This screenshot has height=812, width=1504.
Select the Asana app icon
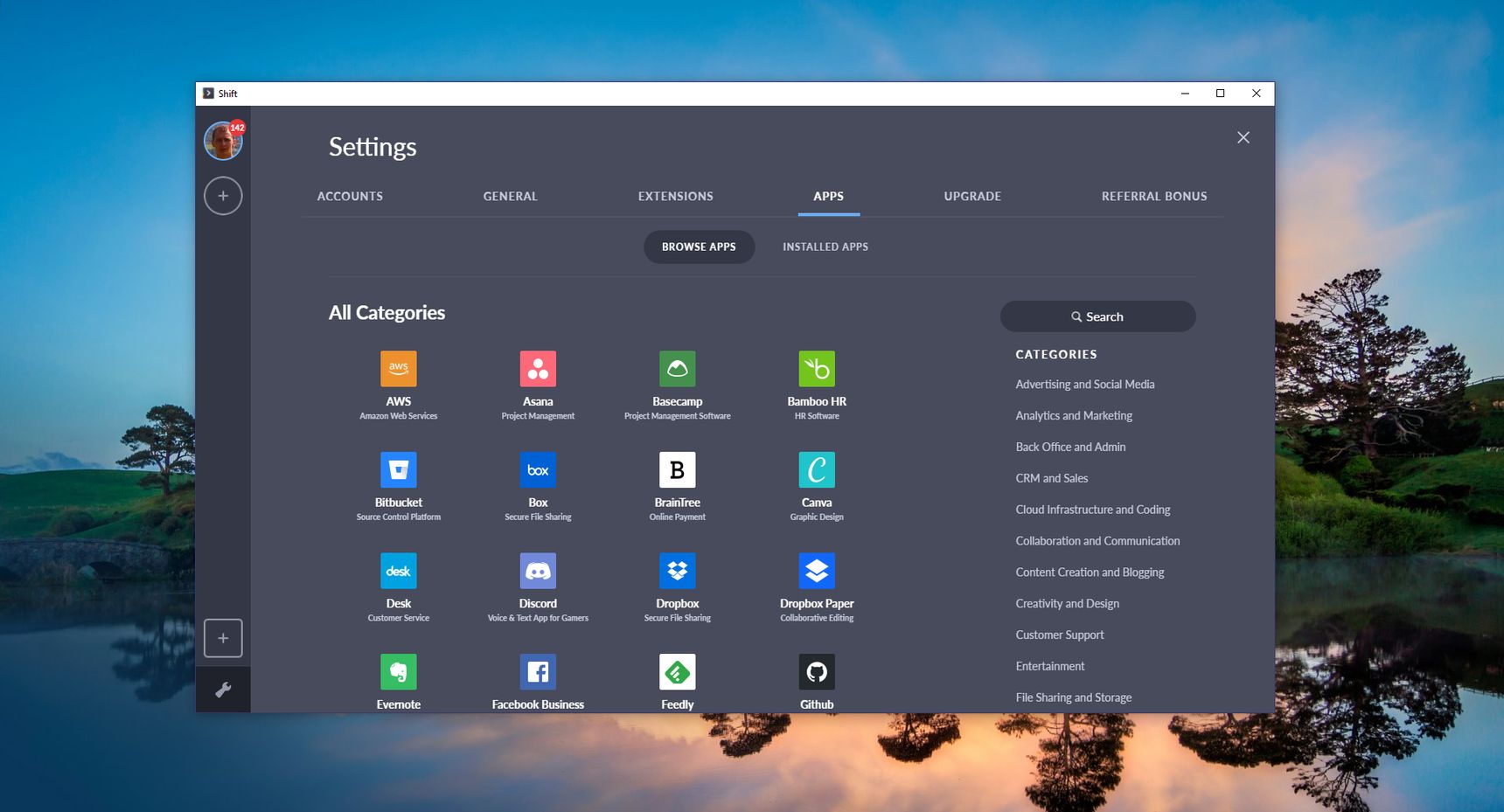click(538, 369)
